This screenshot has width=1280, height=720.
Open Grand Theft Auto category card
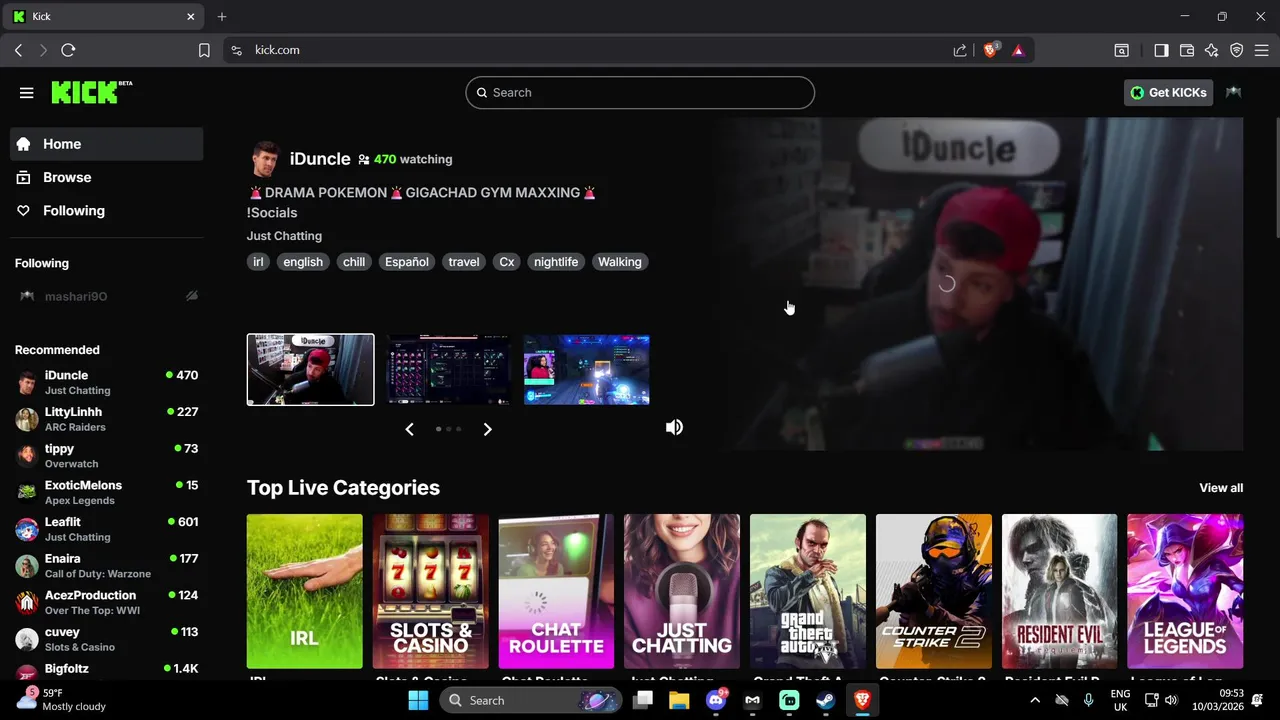pos(808,591)
